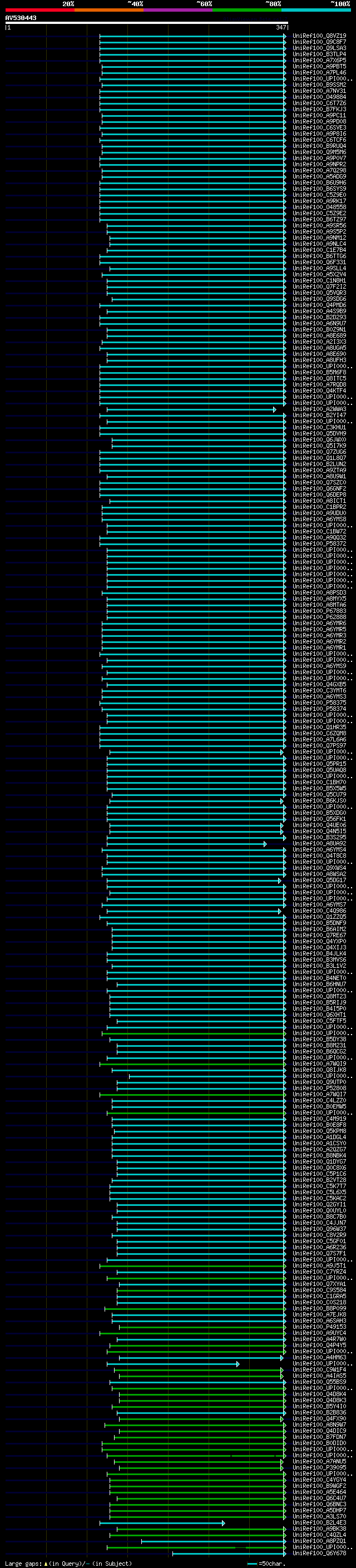Click hit label UniRef100_Q7RE67
The image size is (356, 1568).
coord(319,936)
